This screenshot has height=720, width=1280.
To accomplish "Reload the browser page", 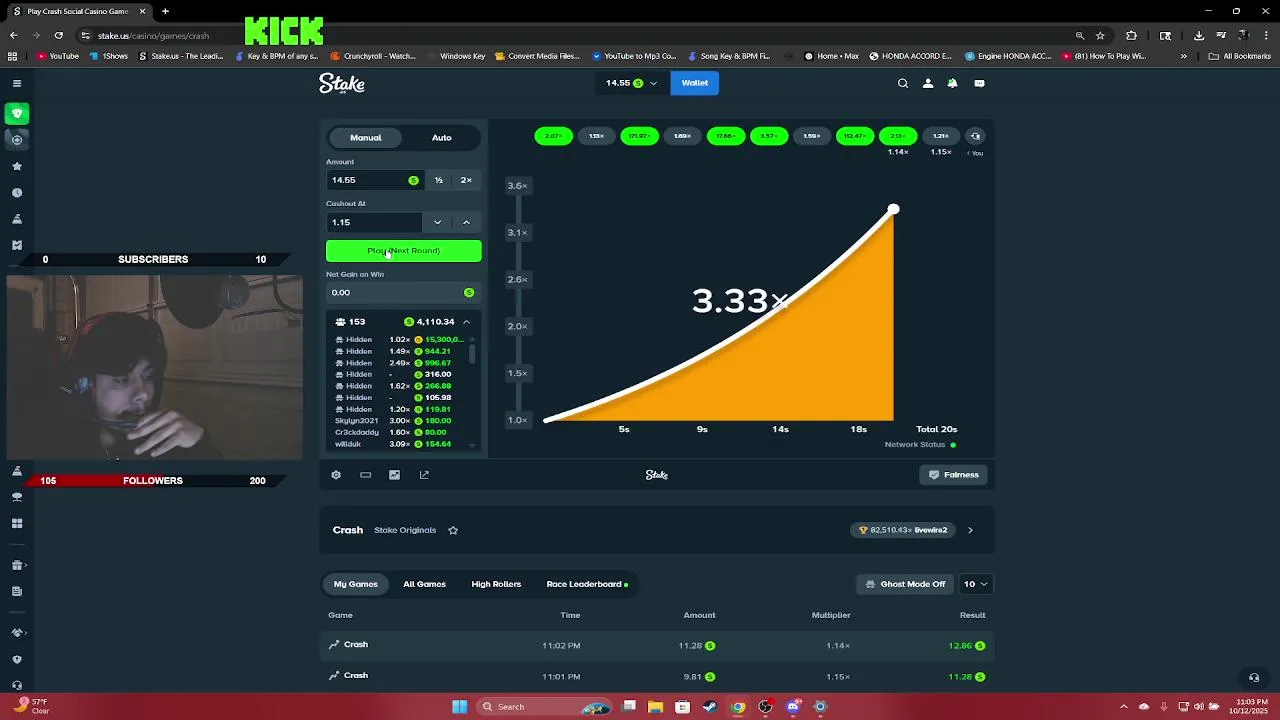I will point(58,35).
